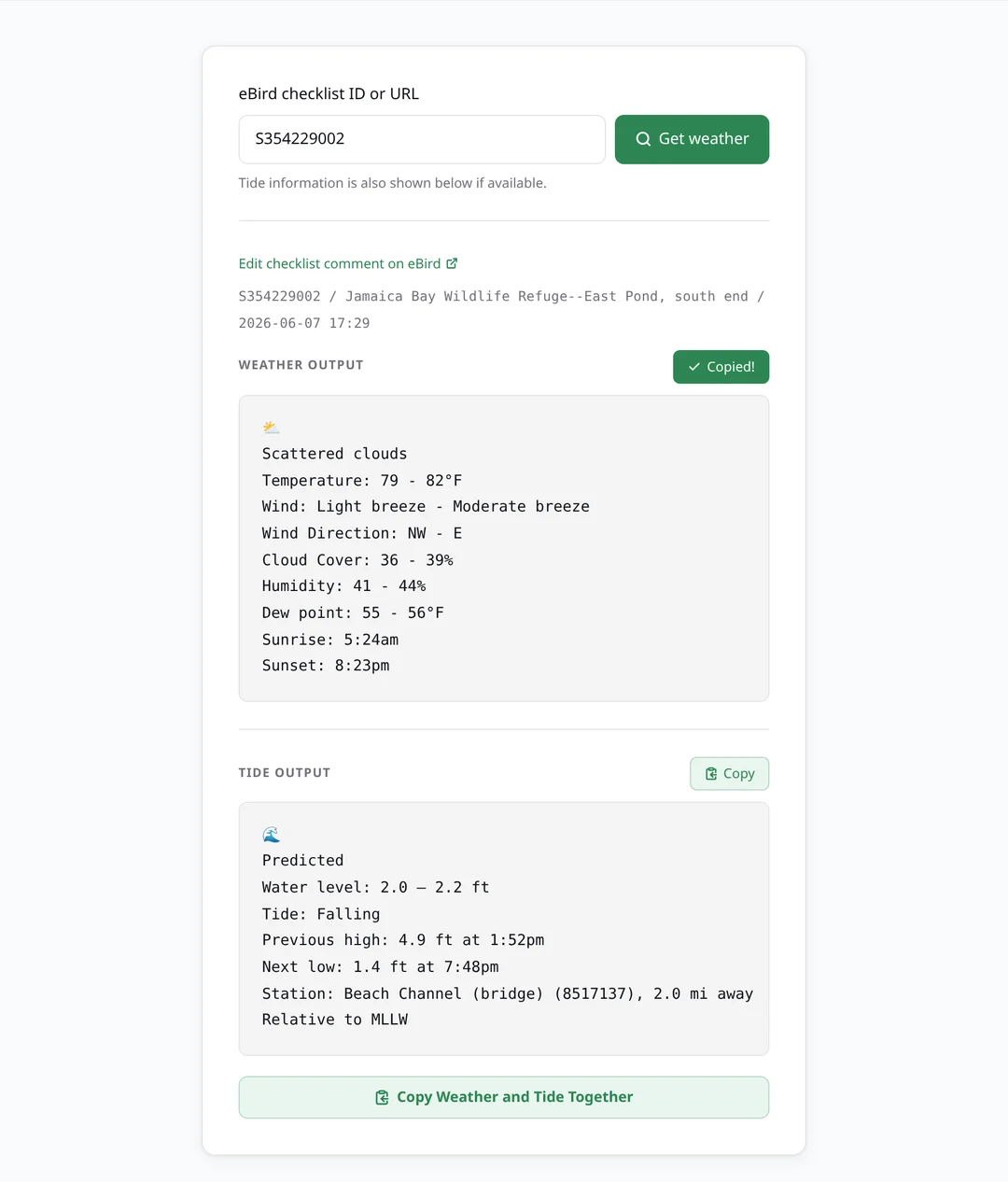Image resolution: width=1008 pixels, height=1182 pixels.
Task: Copy the tide output
Action: tap(729, 773)
